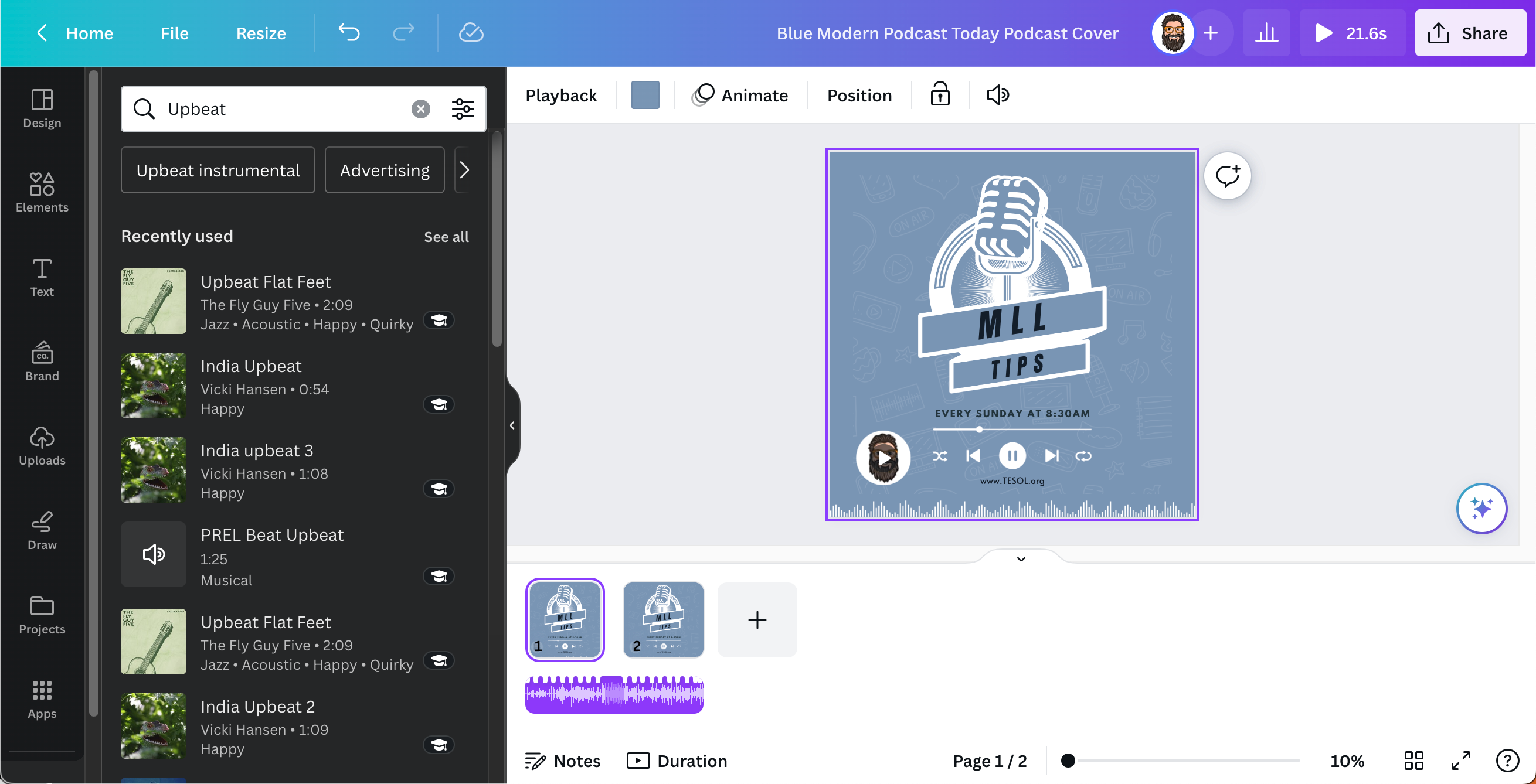This screenshot has height=784, width=1536.
Task: Open the Uploads panel
Action: point(42,446)
